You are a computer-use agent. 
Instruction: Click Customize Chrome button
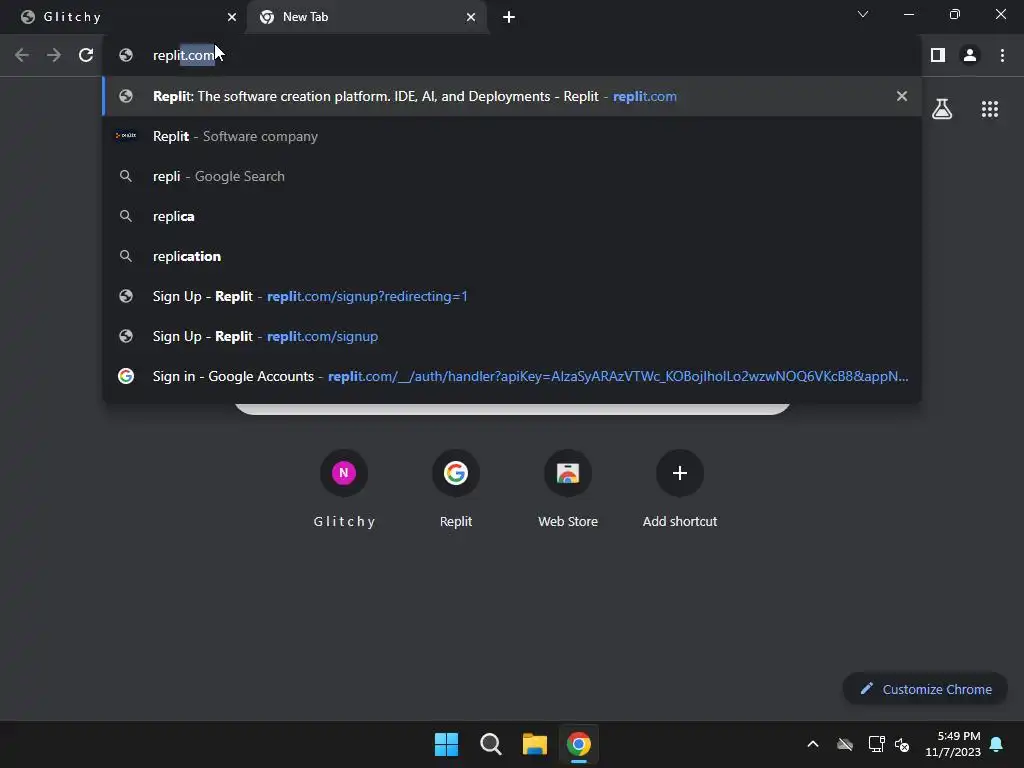pyautogui.click(x=925, y=689)
